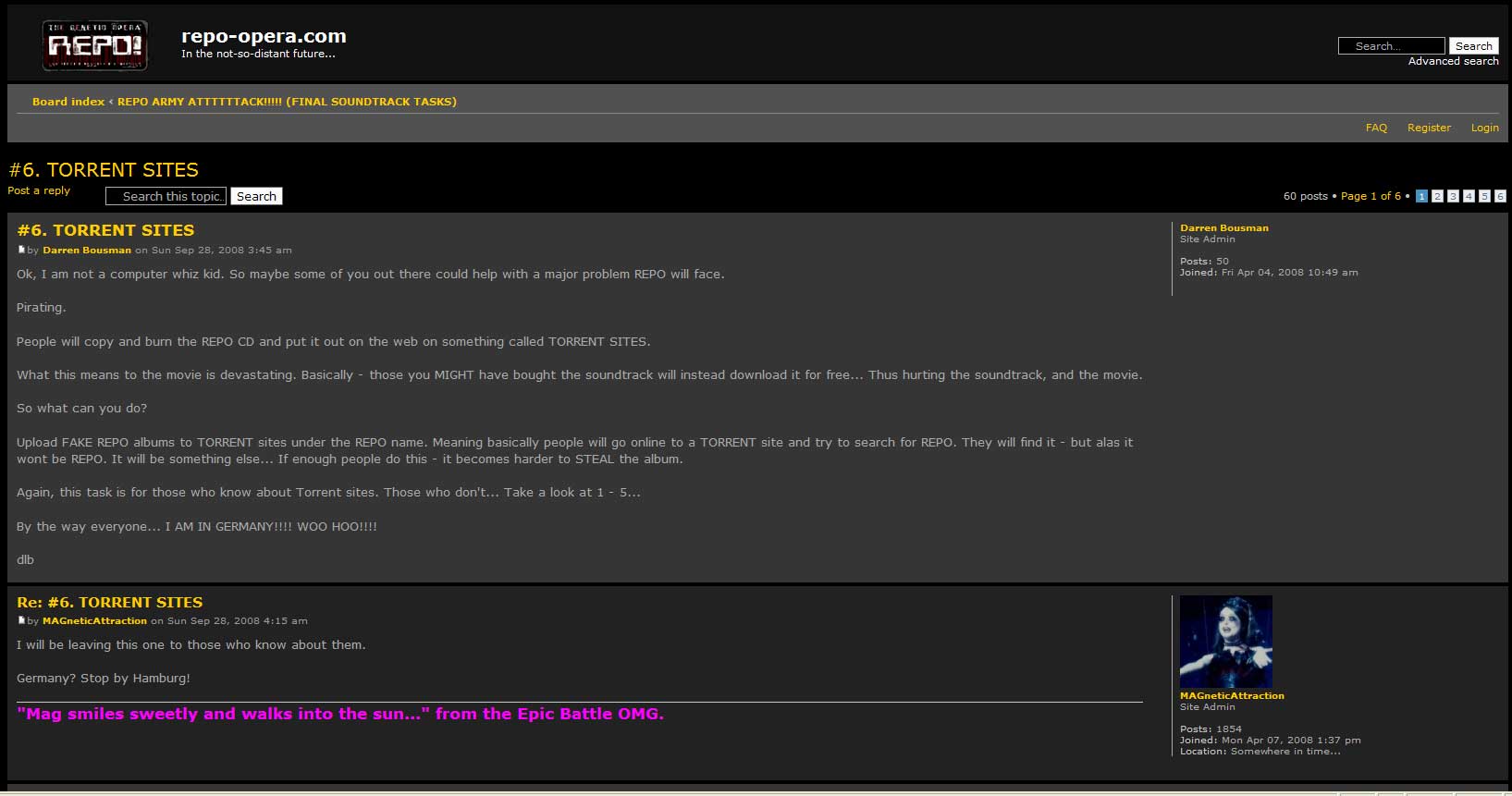1512x796 pixels.
Task: Click 'So what can you do?' line
Action: (81, 409)
